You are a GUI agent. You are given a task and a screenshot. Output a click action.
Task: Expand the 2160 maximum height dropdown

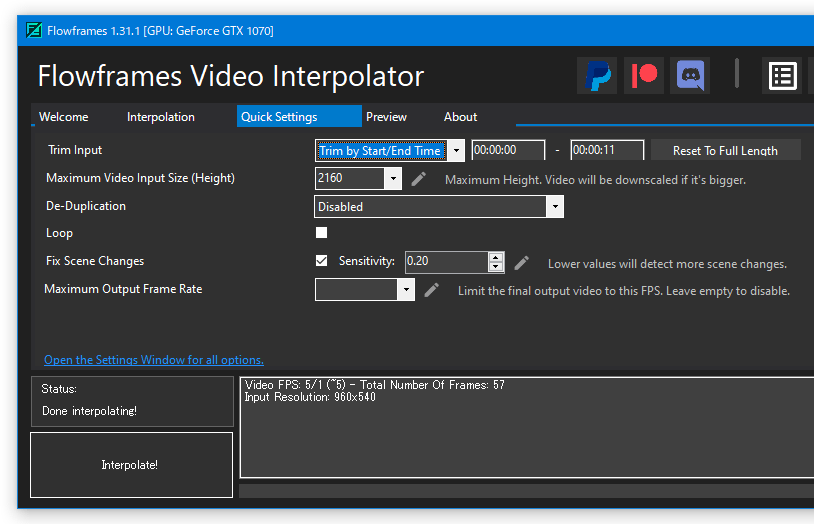point(393,179)
